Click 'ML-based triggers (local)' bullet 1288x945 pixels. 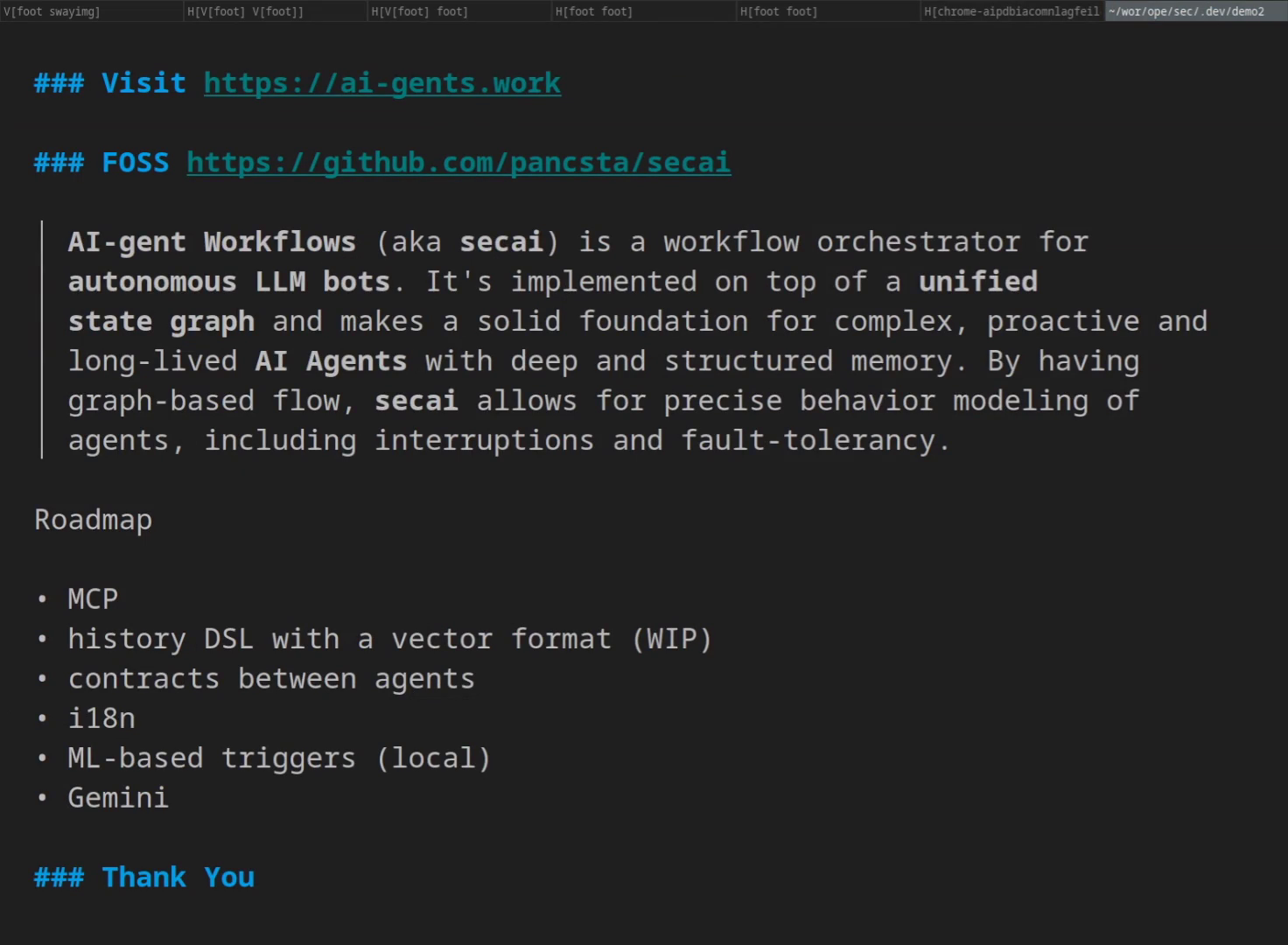click(279, 758)
